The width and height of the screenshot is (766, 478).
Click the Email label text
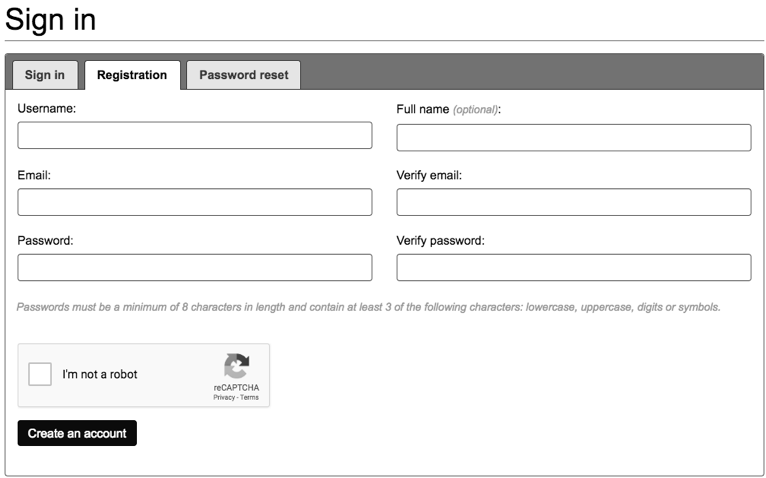coord(34,175)
